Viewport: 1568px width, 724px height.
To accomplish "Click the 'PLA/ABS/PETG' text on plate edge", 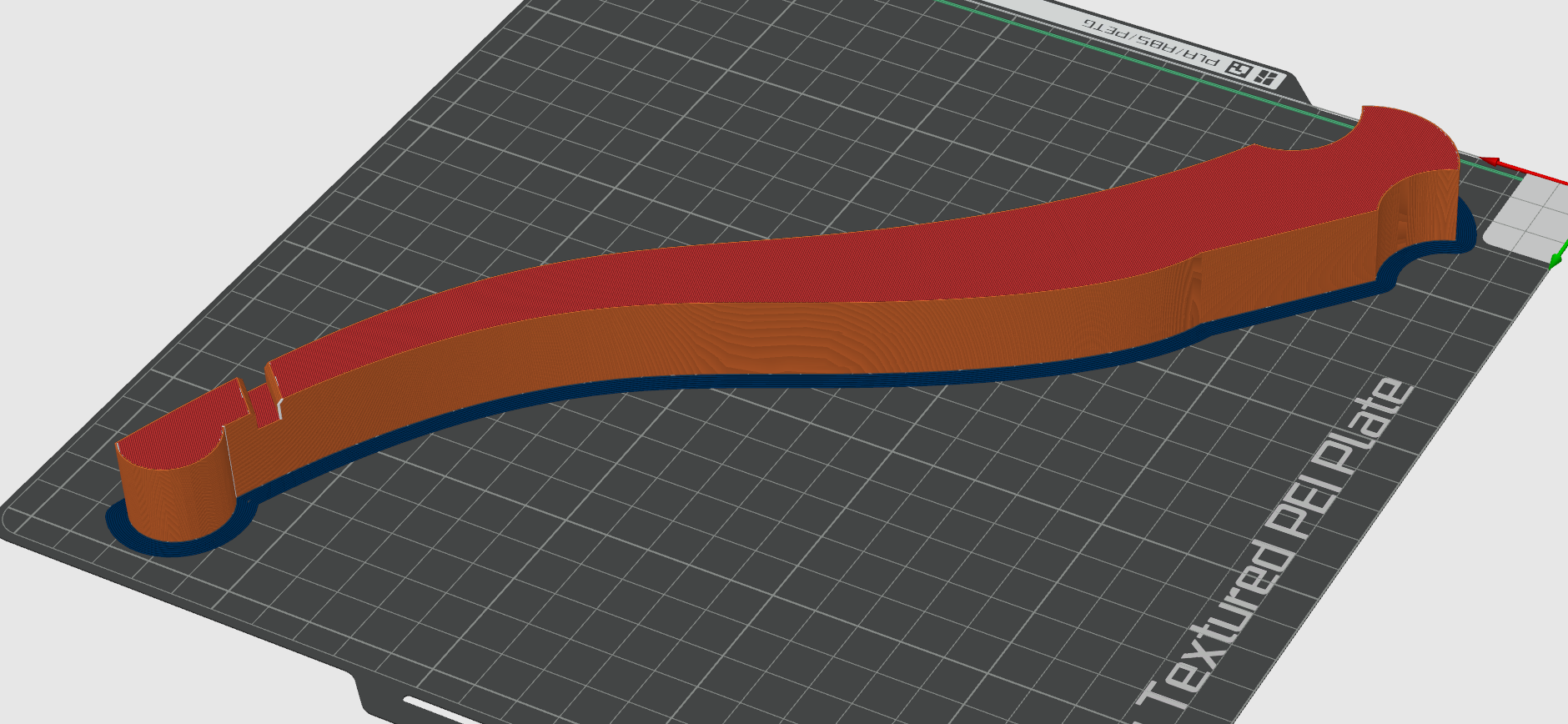I will [x=1151, y=41].
